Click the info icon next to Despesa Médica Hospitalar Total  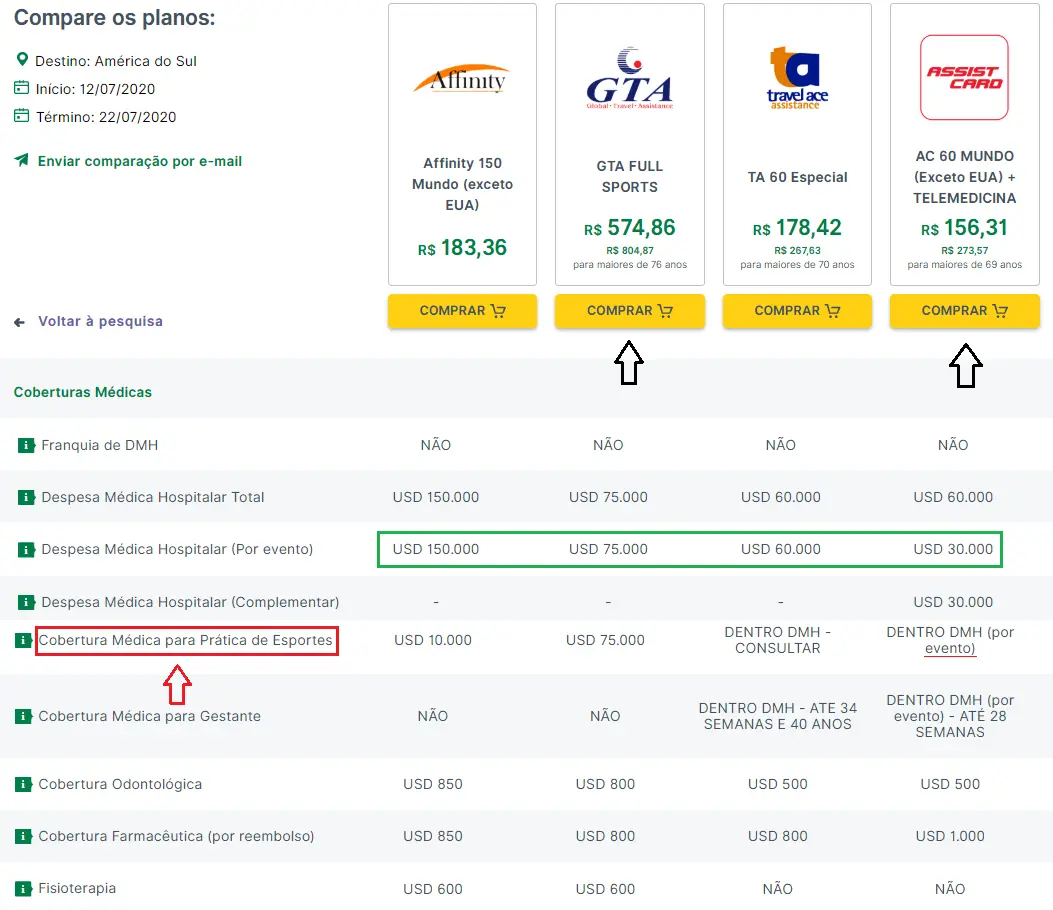[x=24, y=497]
